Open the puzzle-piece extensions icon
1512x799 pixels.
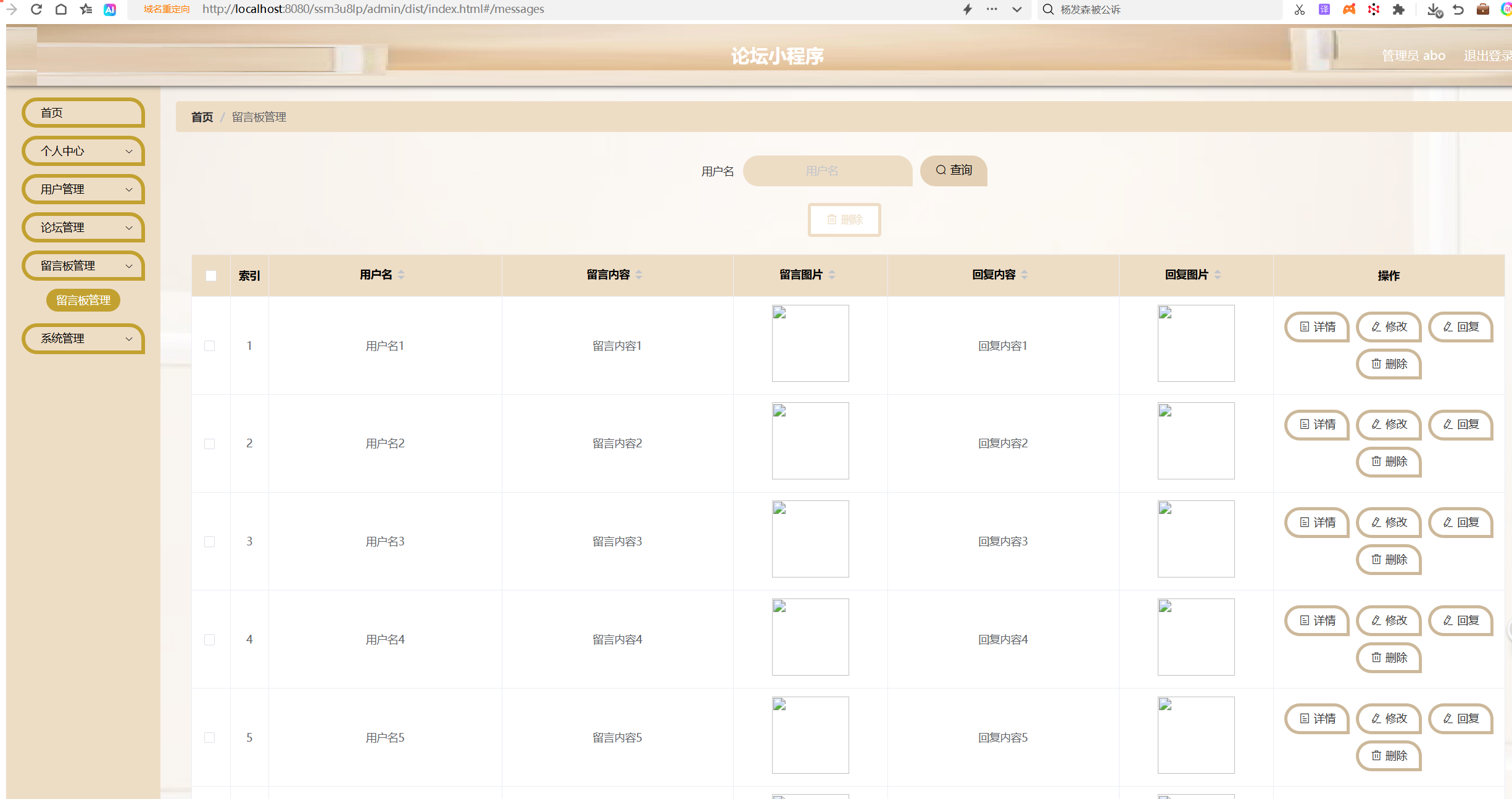1398,9
